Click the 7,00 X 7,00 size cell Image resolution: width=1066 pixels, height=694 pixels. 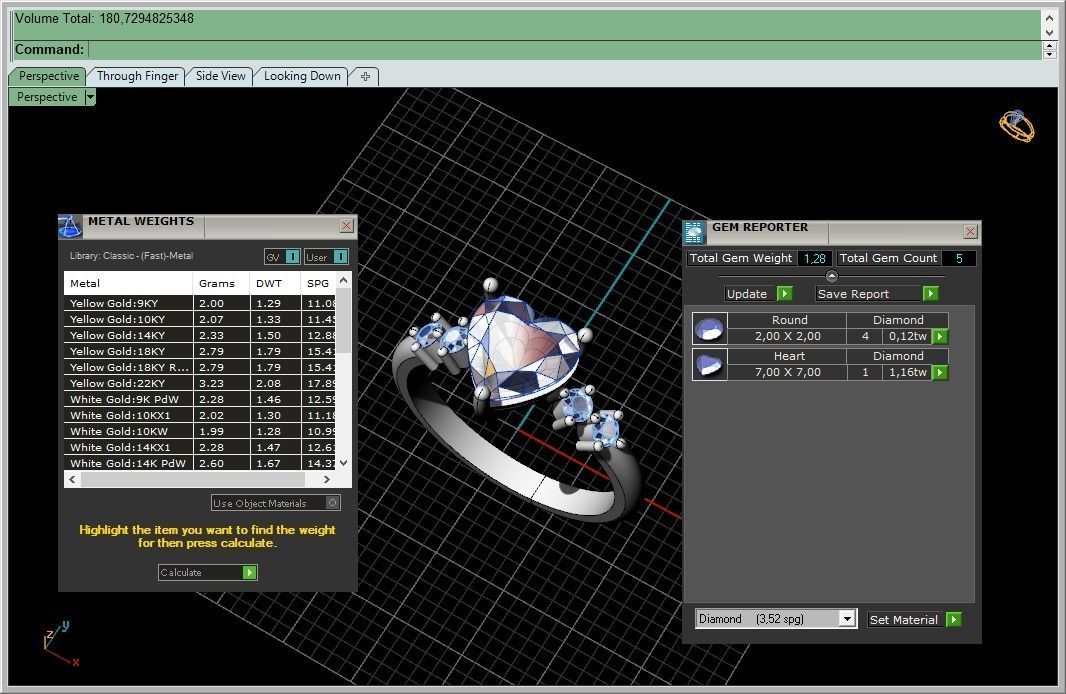point(787,372)
